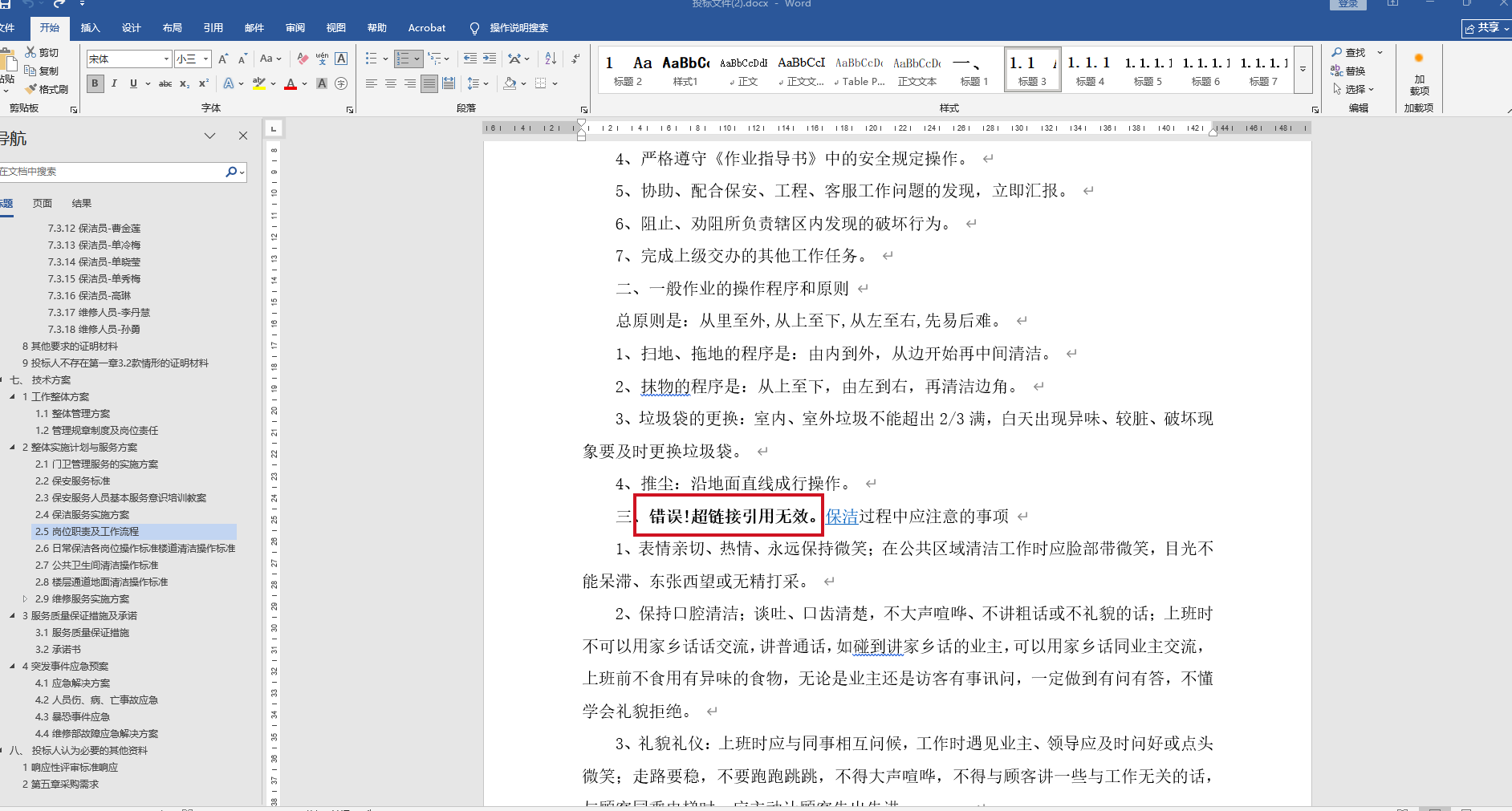
Task: Apply the 标题 4 style from the gallery
Action: (x=1090, y=70)
